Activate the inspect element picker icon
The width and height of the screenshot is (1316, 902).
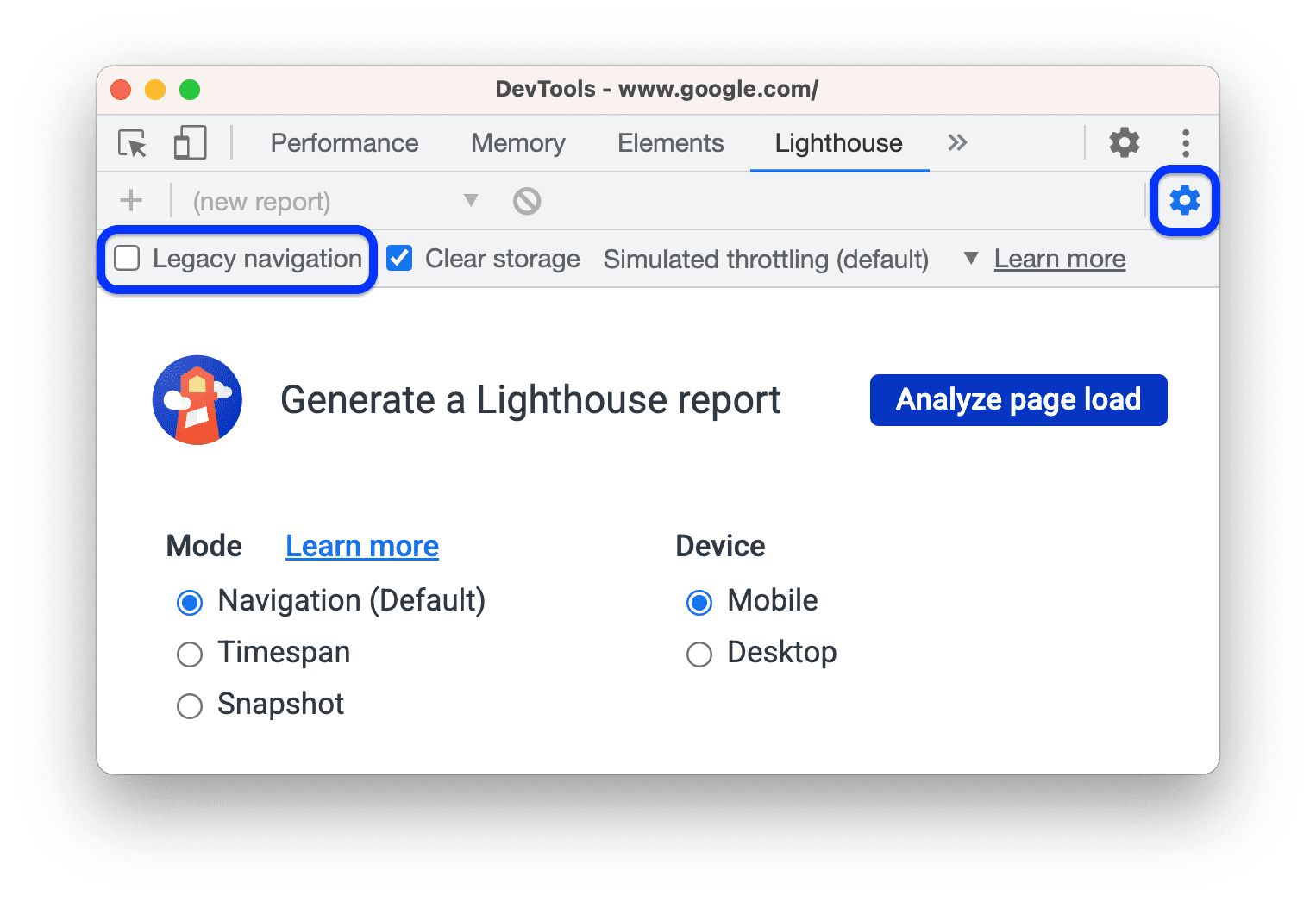[x=133, y=143]
